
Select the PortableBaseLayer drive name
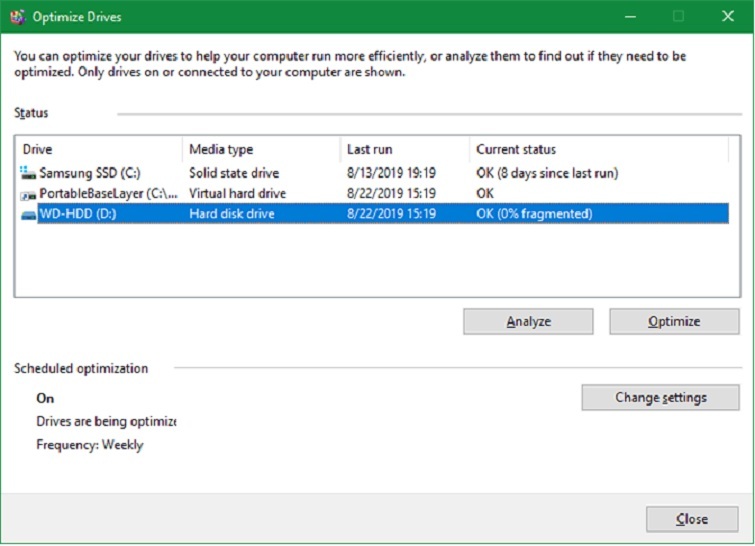[108, 193]
